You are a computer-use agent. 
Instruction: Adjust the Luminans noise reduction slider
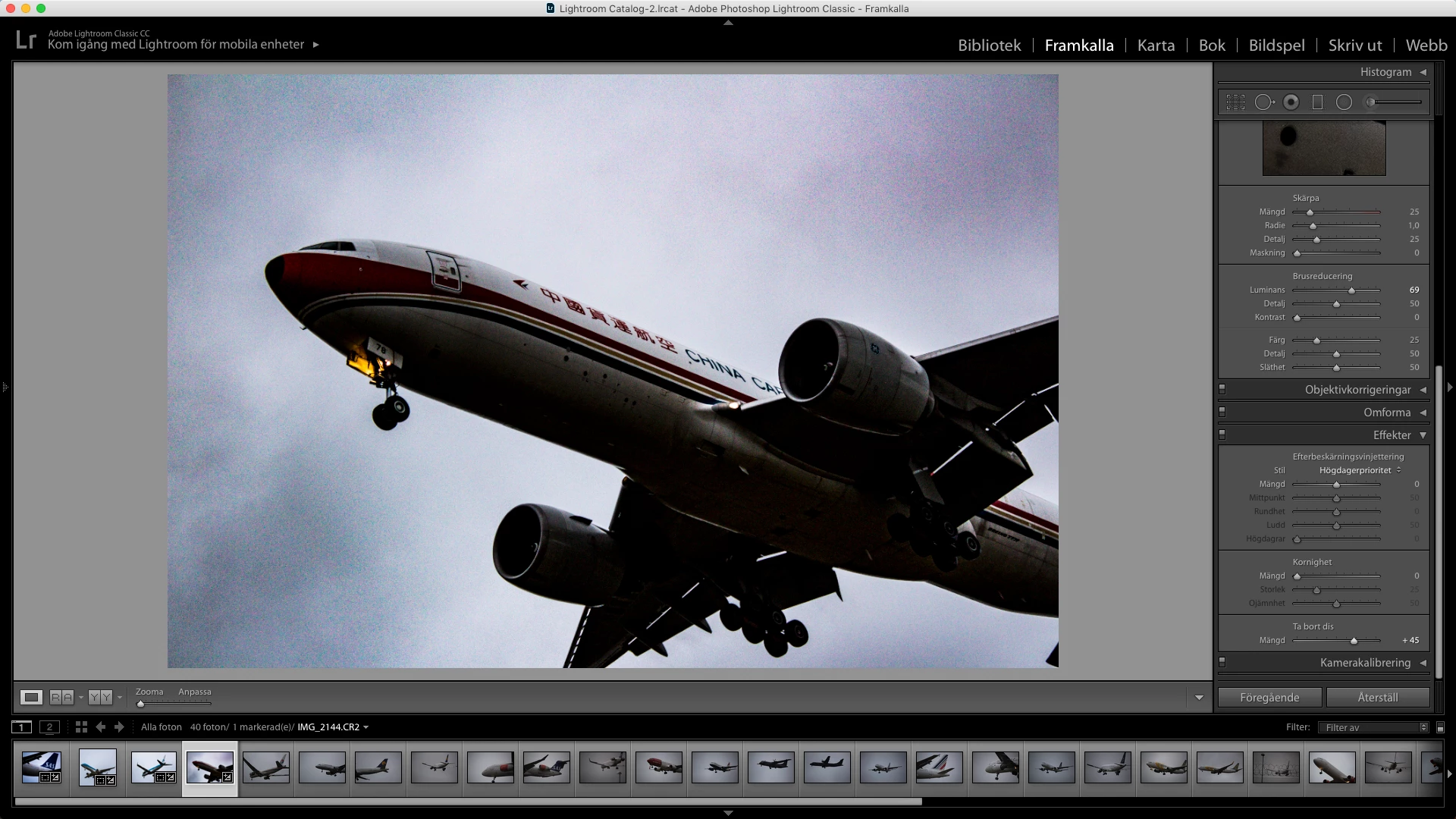coord(1351,290)
